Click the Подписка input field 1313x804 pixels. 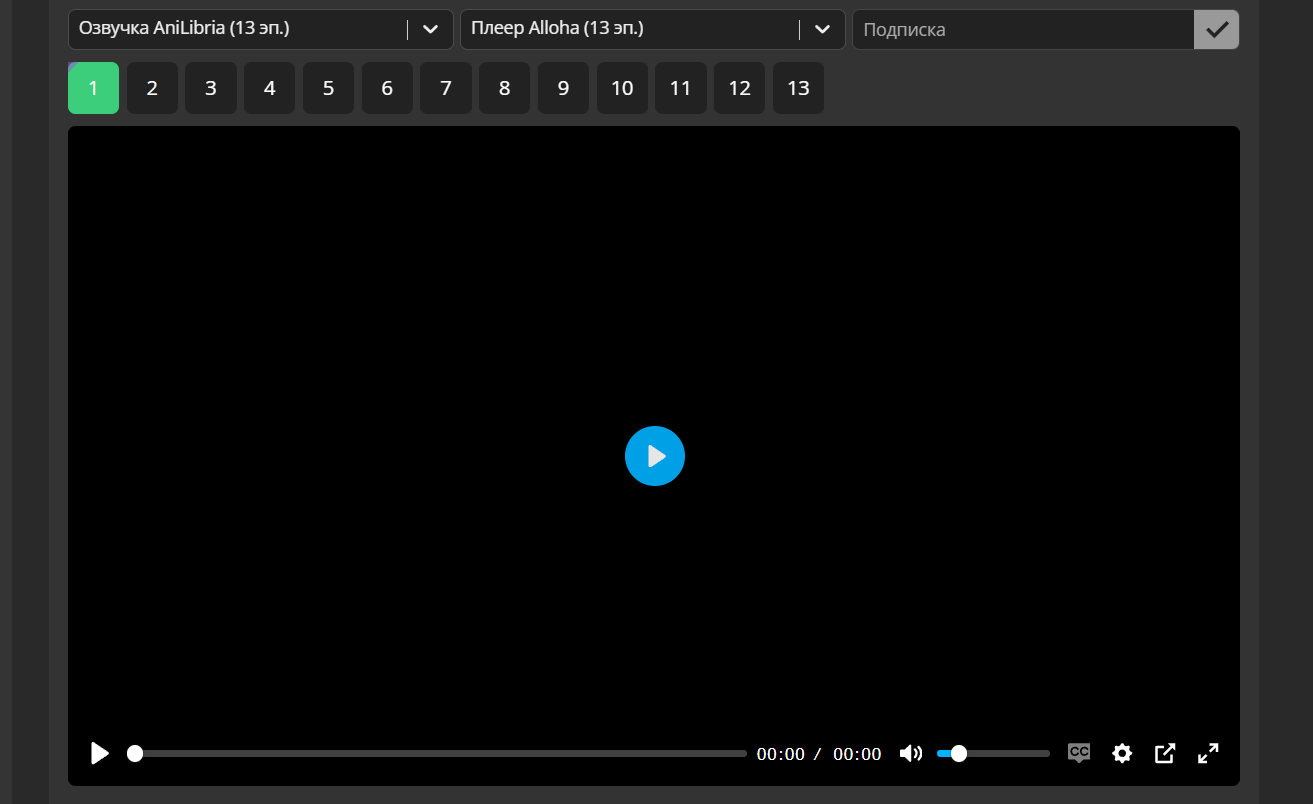tap(1022, 30)
